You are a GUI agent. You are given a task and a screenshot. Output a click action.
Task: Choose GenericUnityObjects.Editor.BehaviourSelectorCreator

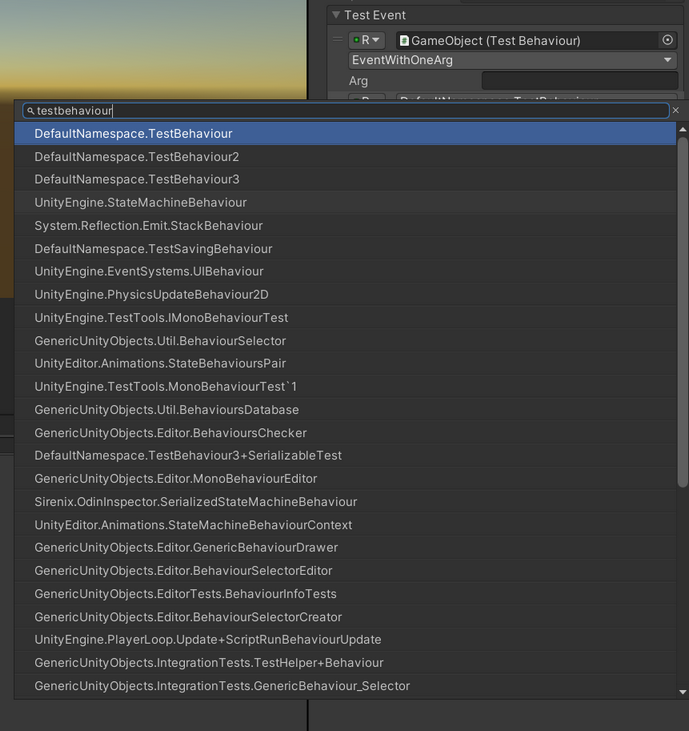(x=345, y=617)
